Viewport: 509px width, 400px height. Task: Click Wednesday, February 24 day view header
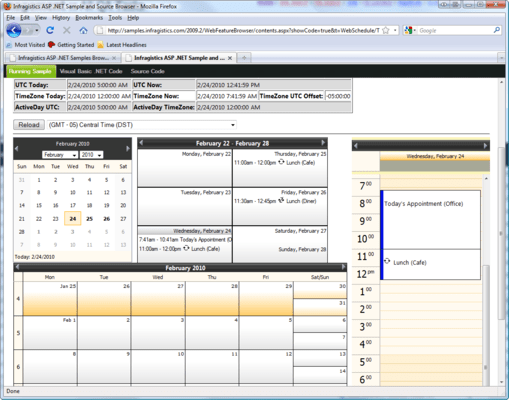(435, 156)
